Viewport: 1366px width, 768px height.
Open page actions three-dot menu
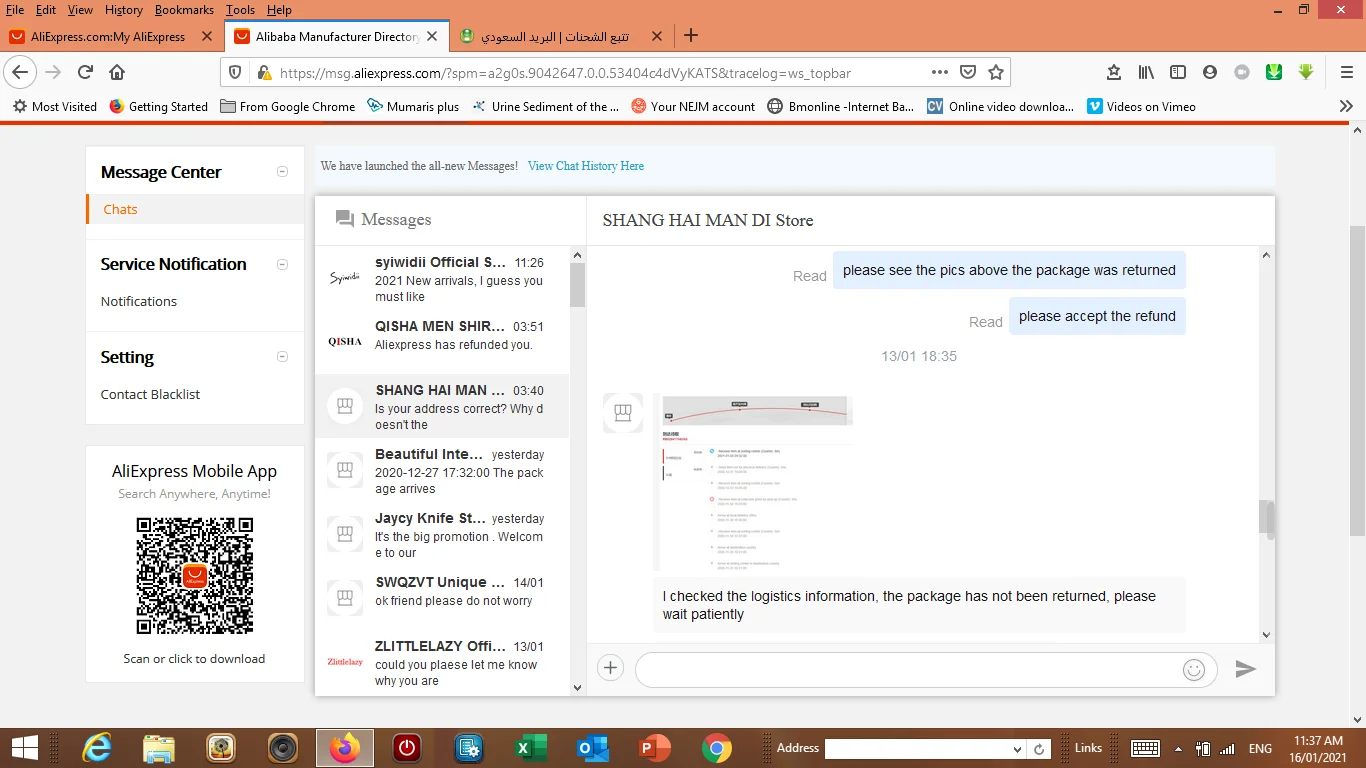940,72
